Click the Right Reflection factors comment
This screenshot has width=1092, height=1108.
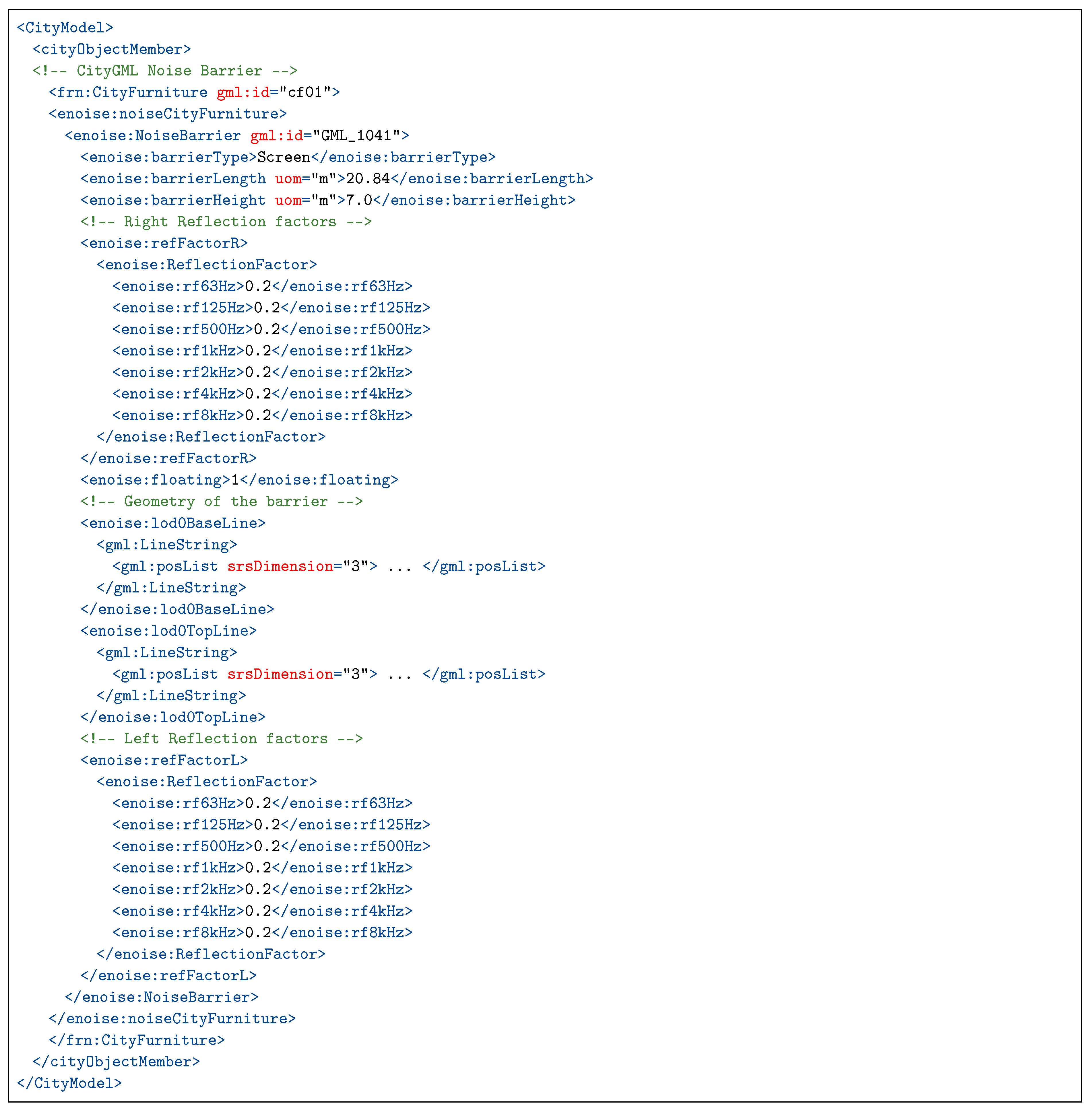[x=226, y=222]
